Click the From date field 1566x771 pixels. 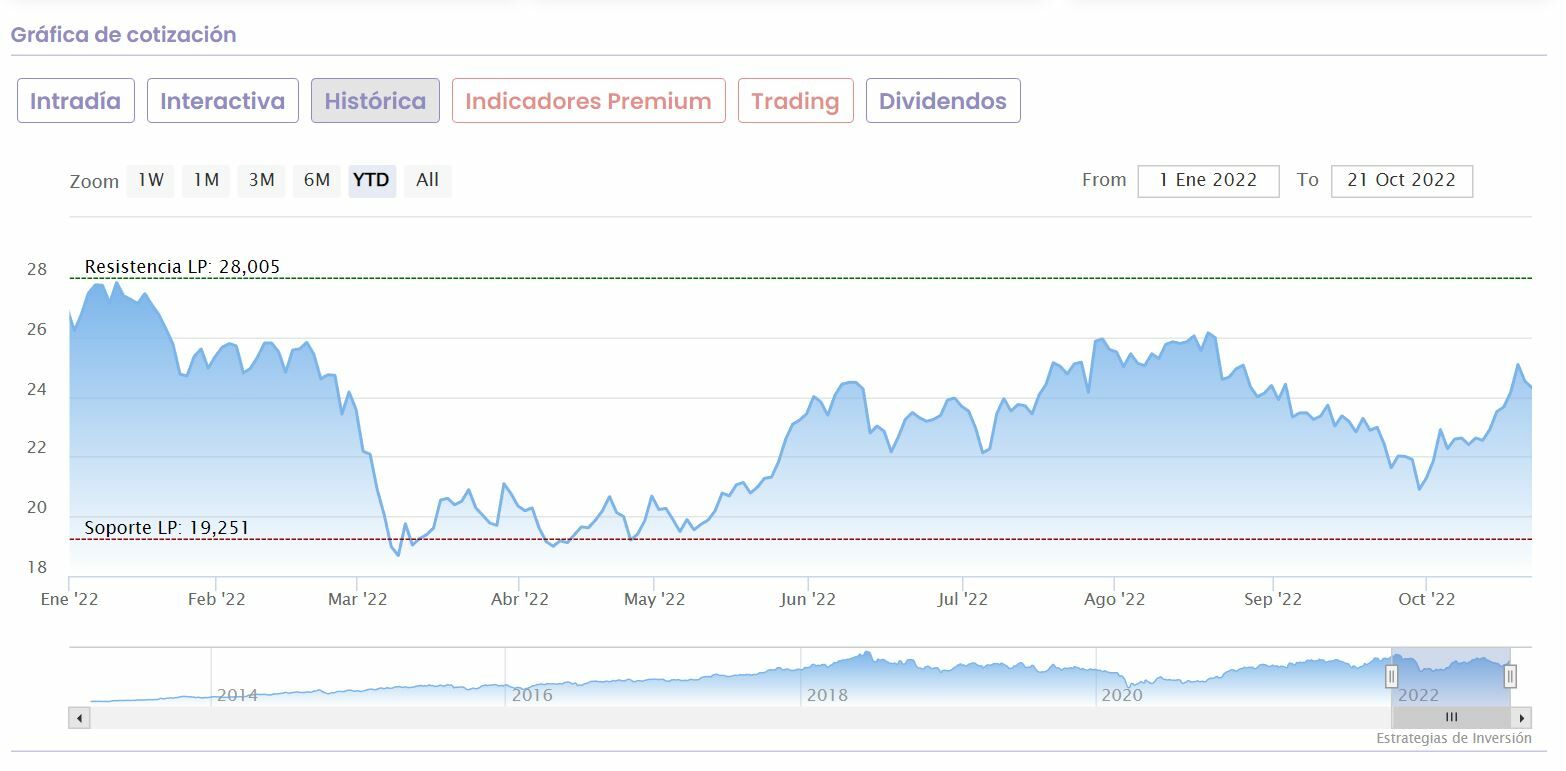tap(1208, 180)
